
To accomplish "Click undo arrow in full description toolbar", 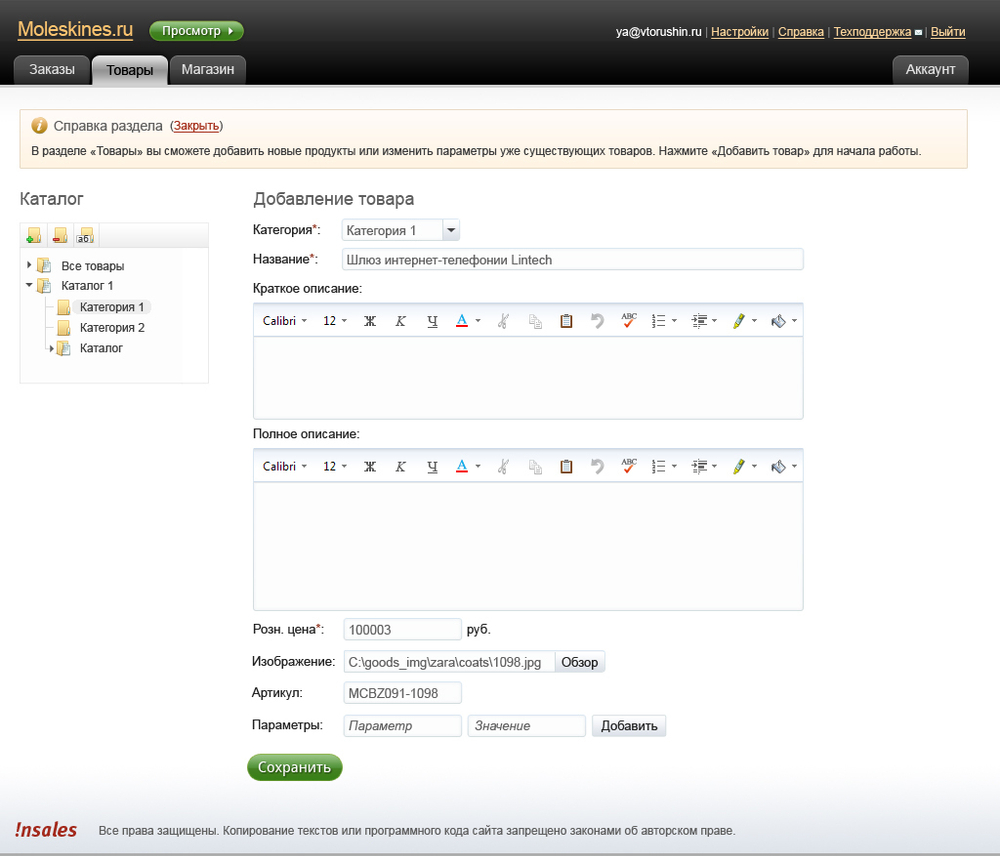I will 597,466.
